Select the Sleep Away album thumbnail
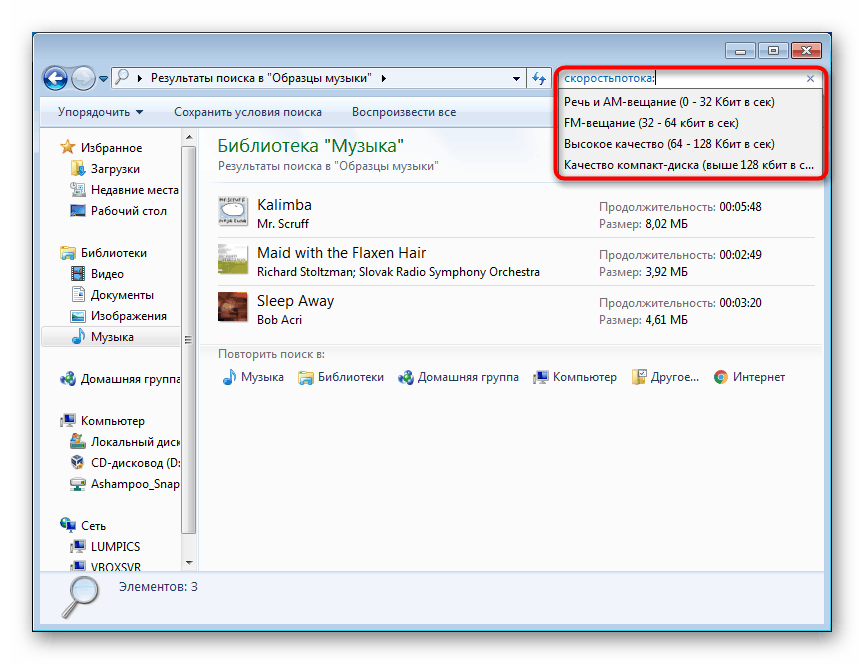This screenshot has width=864, height=664. tap(233, 307)
